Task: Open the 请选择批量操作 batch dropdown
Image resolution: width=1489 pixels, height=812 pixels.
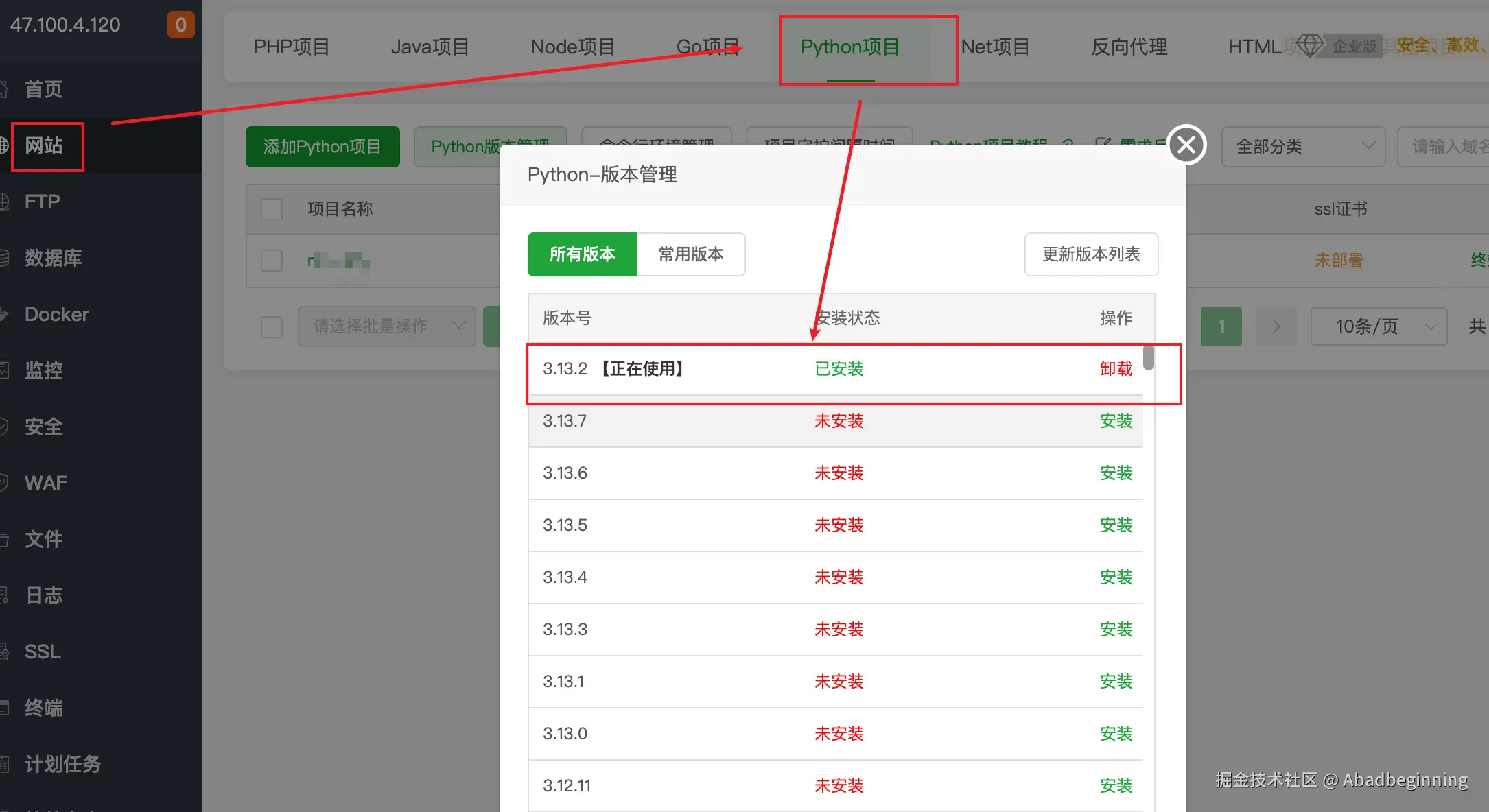Action: (x=386, y=326)
